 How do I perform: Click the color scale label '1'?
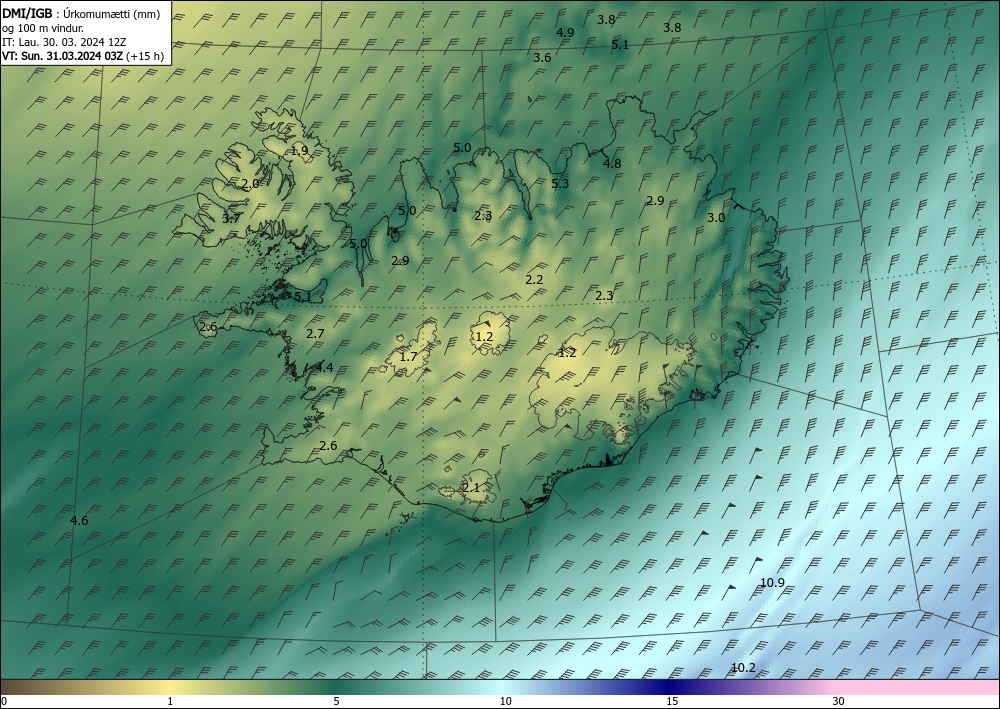point(170,702)
